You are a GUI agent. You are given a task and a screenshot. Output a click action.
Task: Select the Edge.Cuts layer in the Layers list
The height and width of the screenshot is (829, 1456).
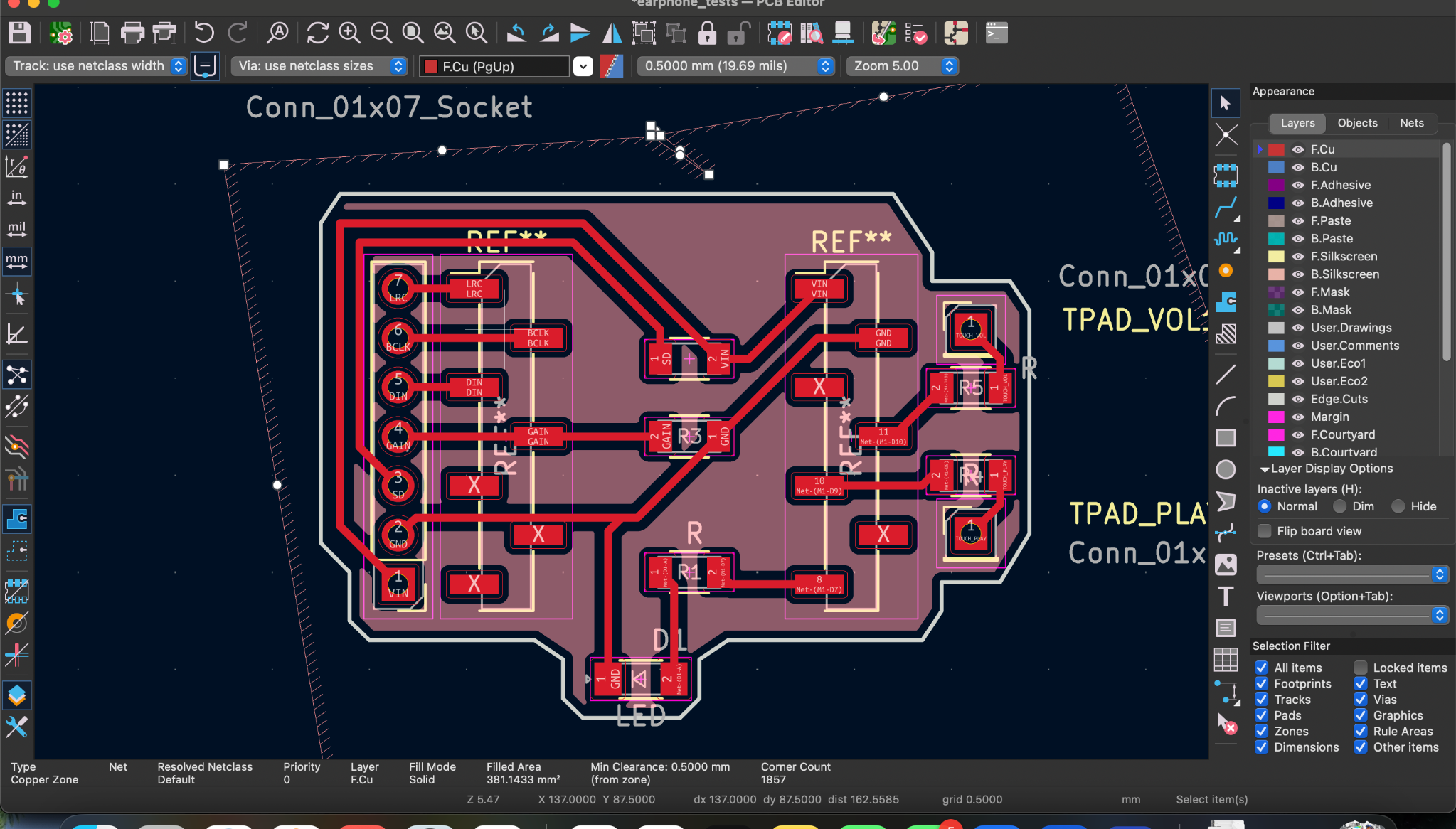point(1338,399)
